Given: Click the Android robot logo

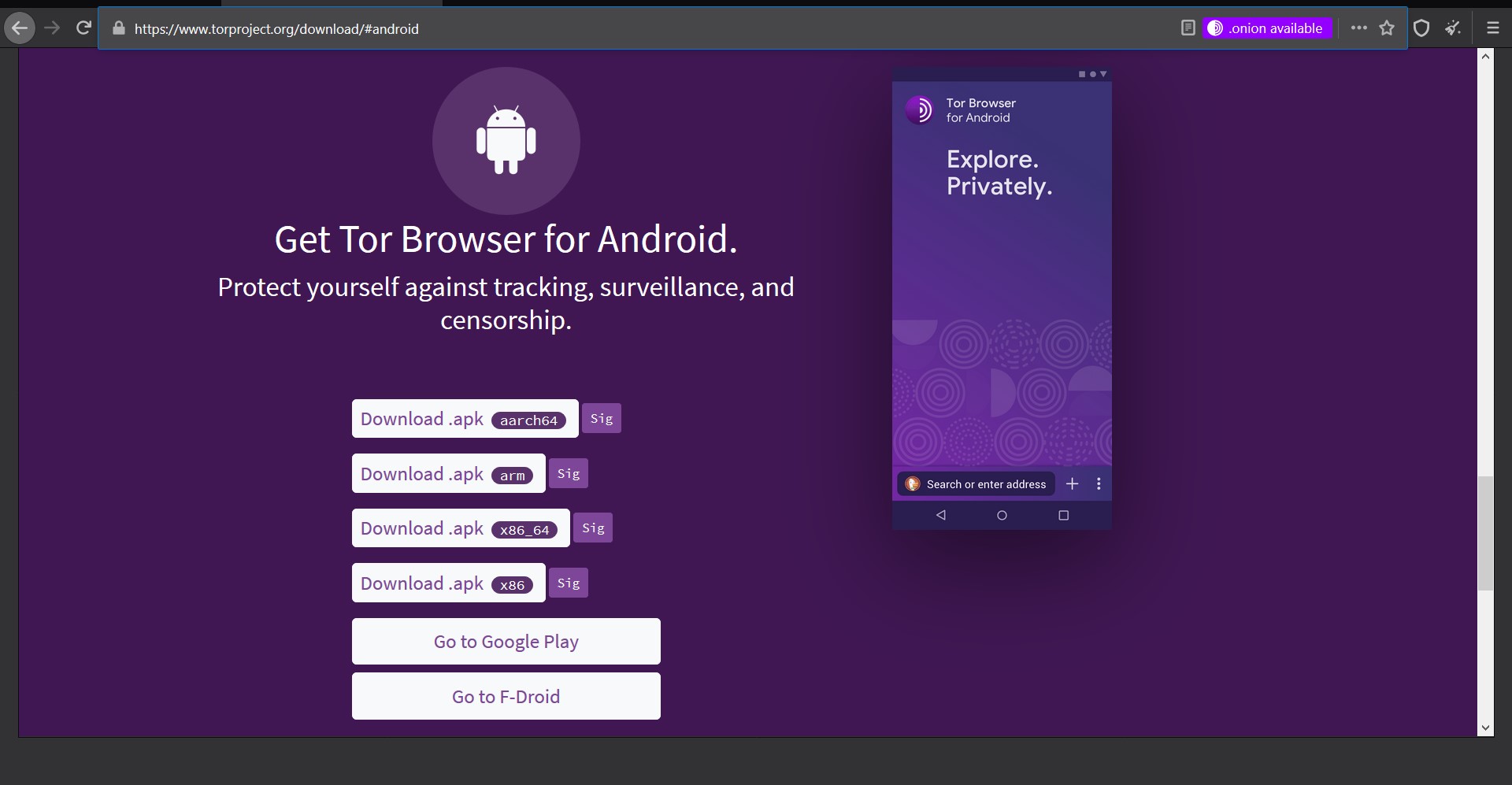Looking at the screenshot, I should pos(506,141).
